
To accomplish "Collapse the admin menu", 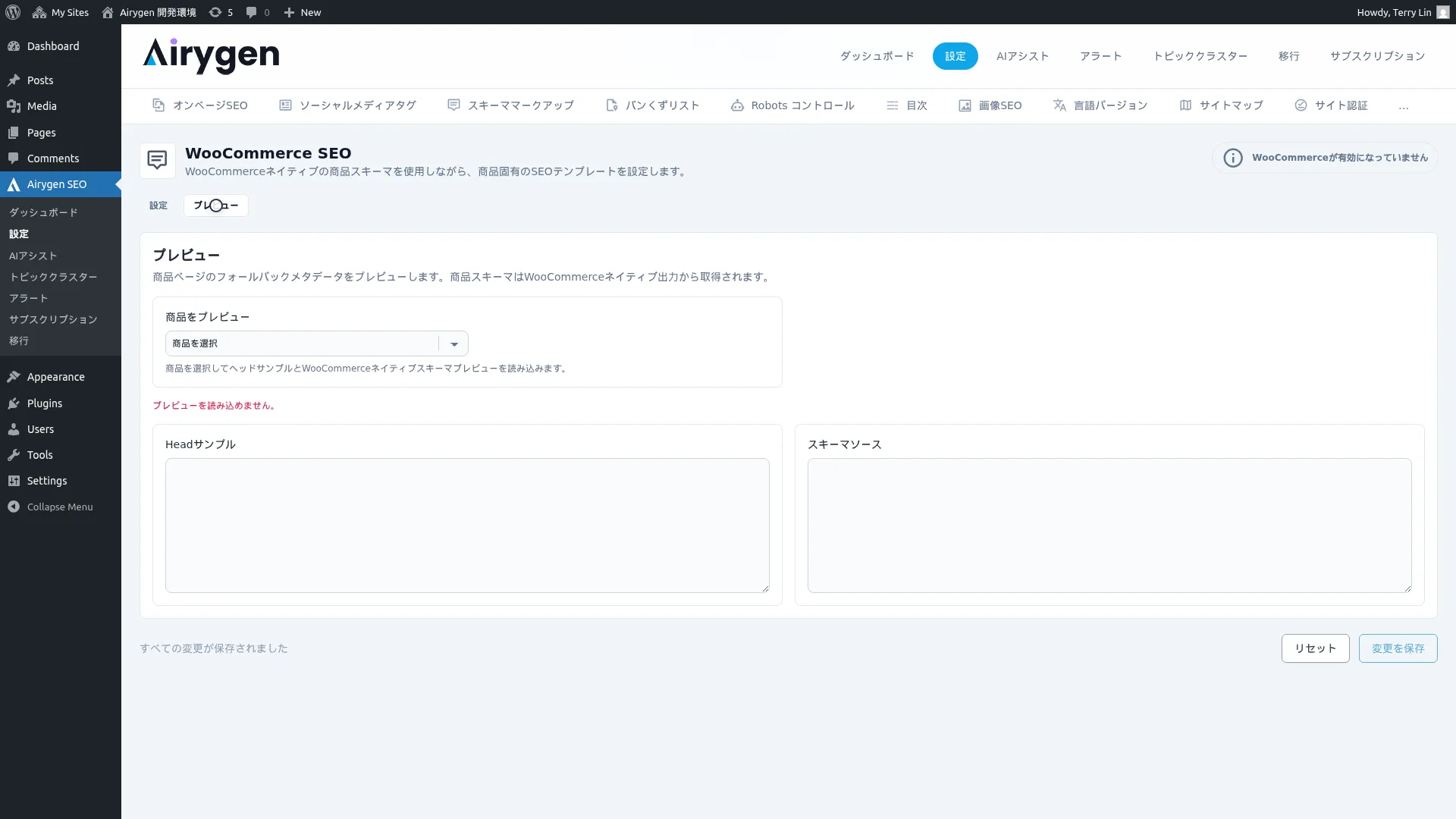I will coord(51,507).
